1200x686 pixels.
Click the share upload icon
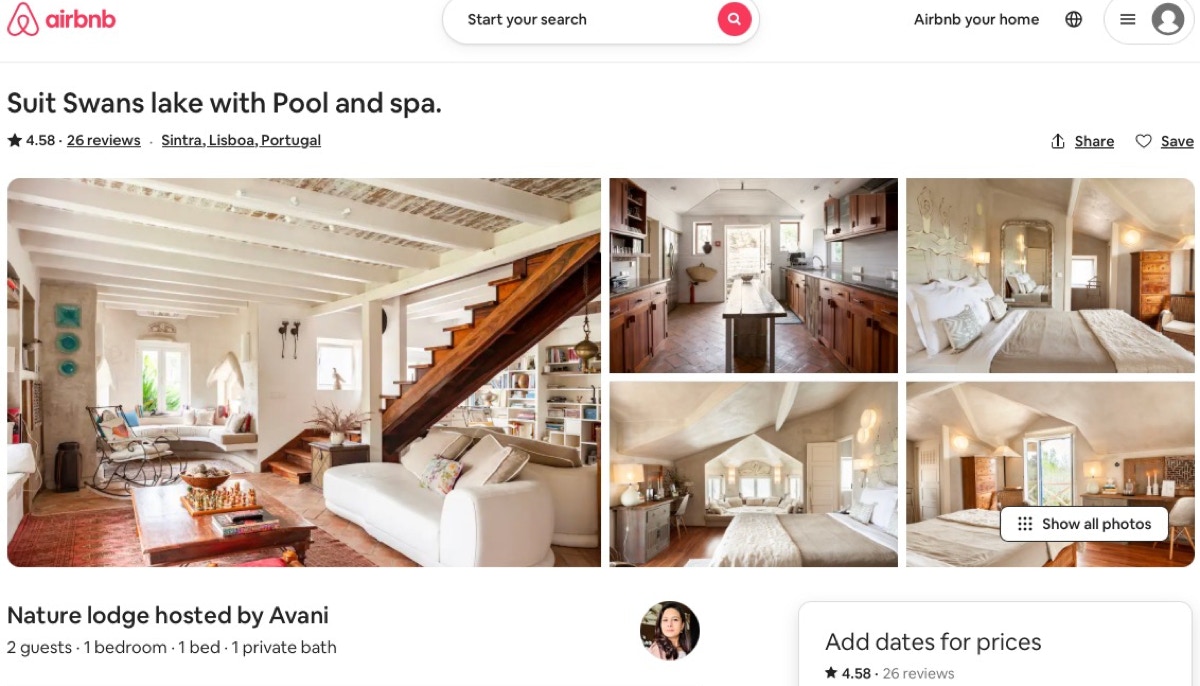point(1058,141)
